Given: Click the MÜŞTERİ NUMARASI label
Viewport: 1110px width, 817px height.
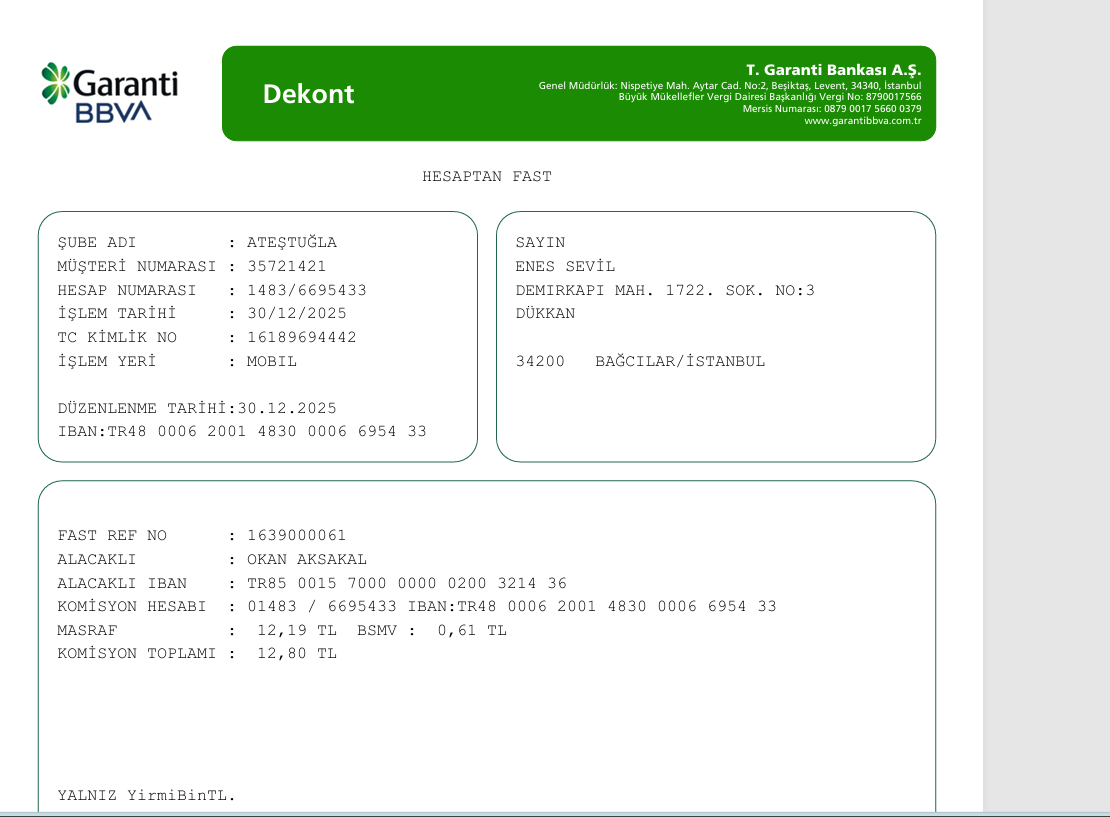Looking at the screenshot, I should [137, 266].
